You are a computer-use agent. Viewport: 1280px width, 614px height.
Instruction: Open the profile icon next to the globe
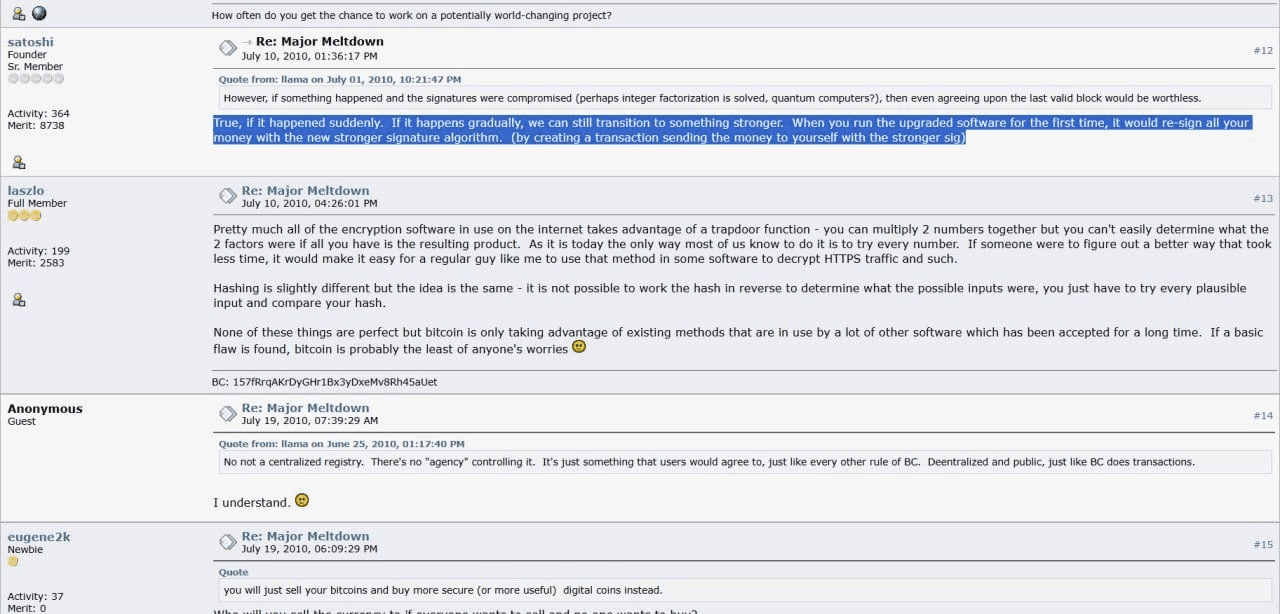18,13
